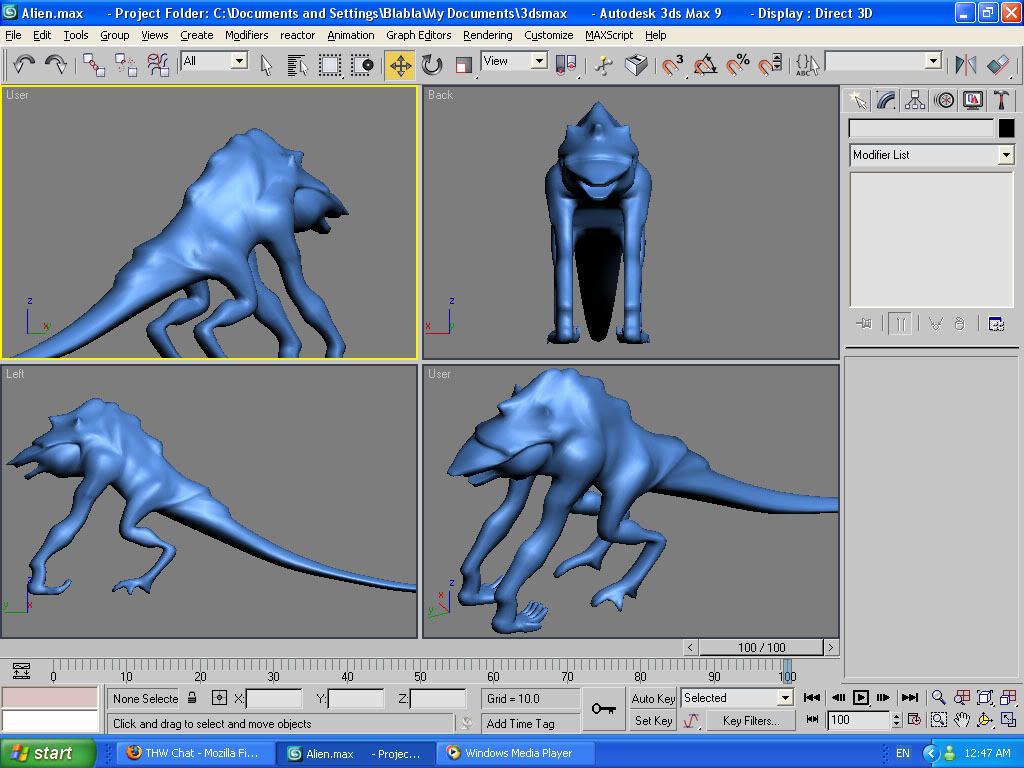
Task: Click the Select and Manipulate tool
Action: tap(603, 65)
